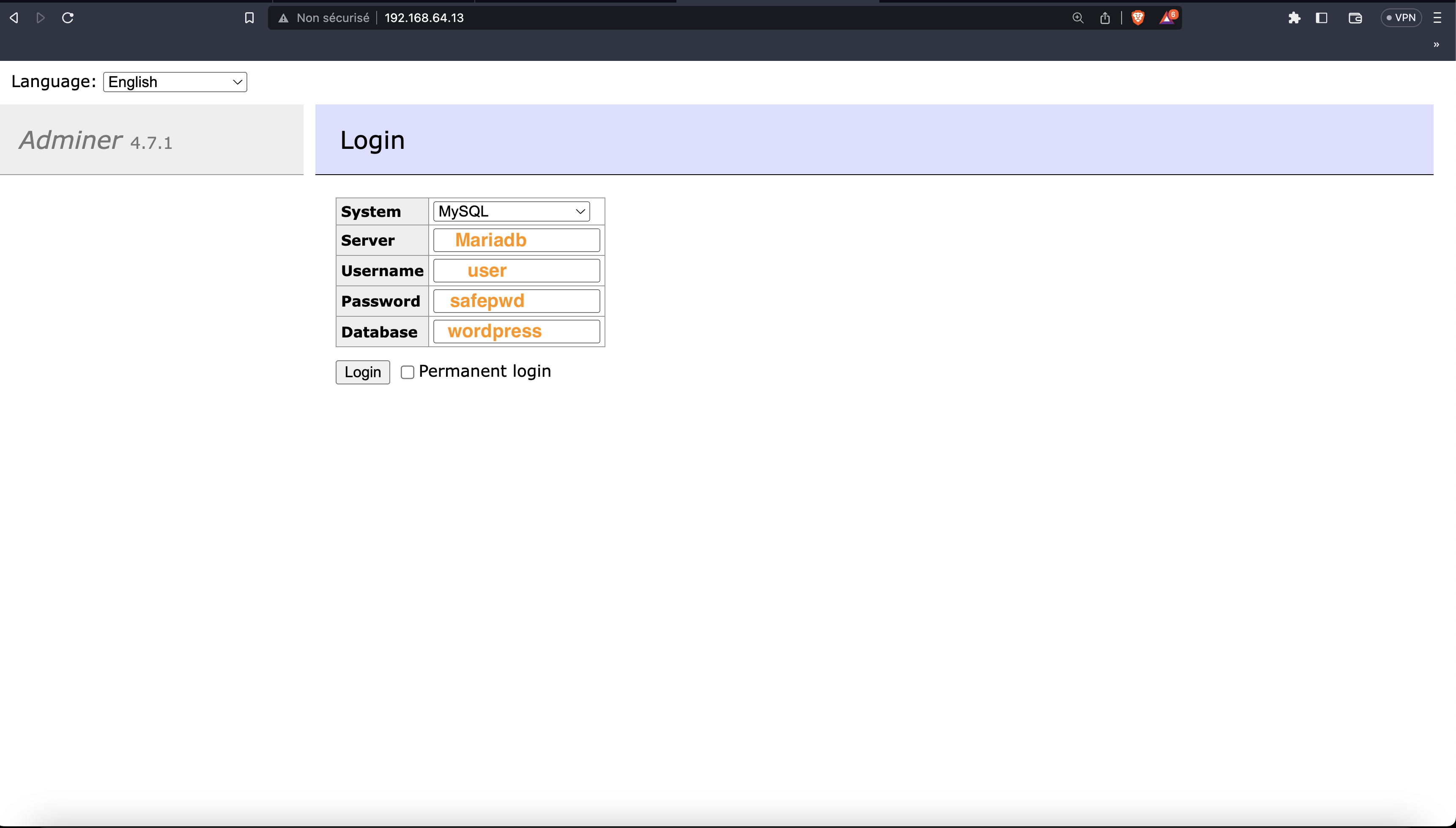Click the not secure warning icon

click(x=283, y=18)
